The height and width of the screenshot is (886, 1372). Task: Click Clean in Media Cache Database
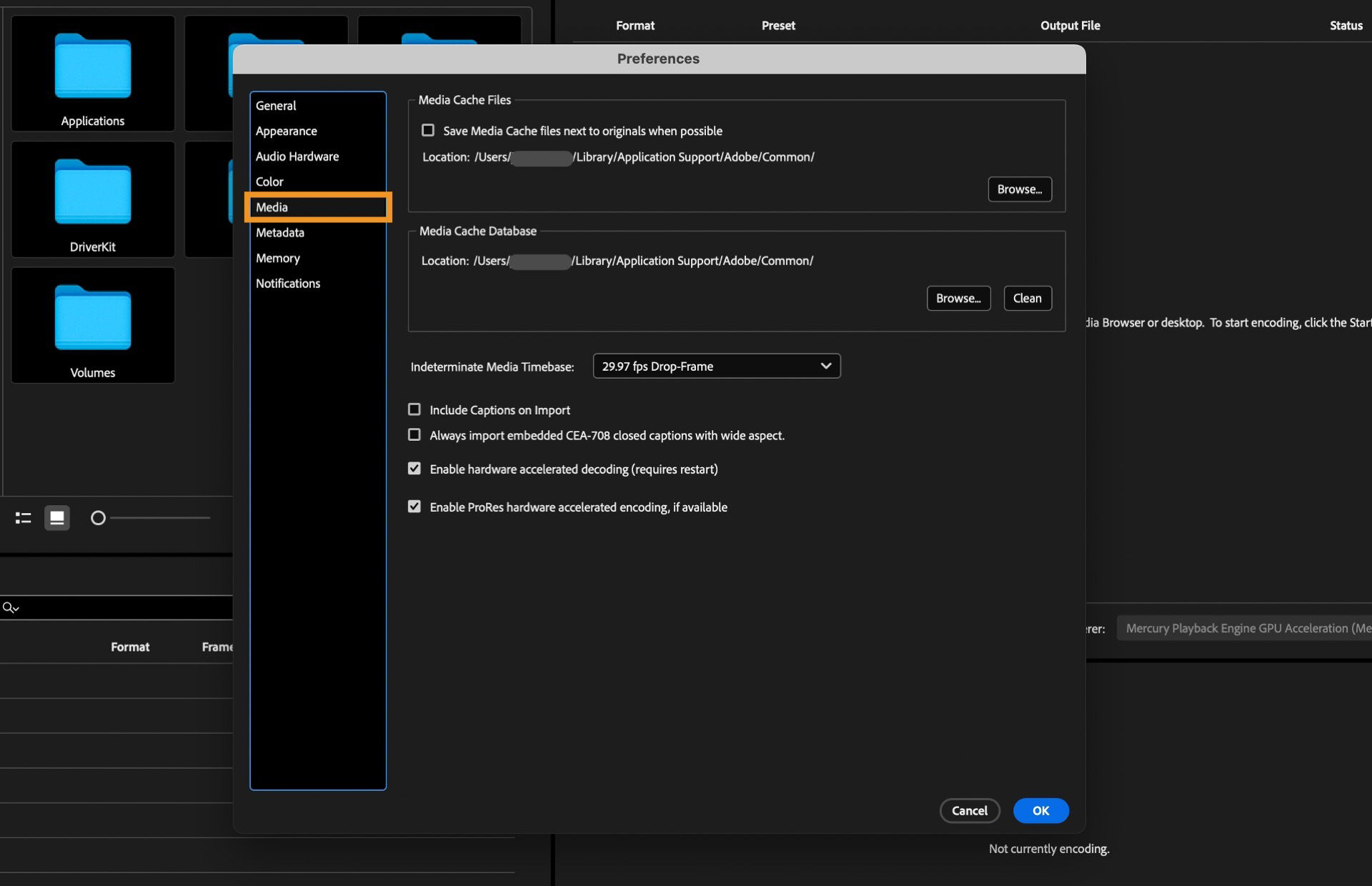1027,298
